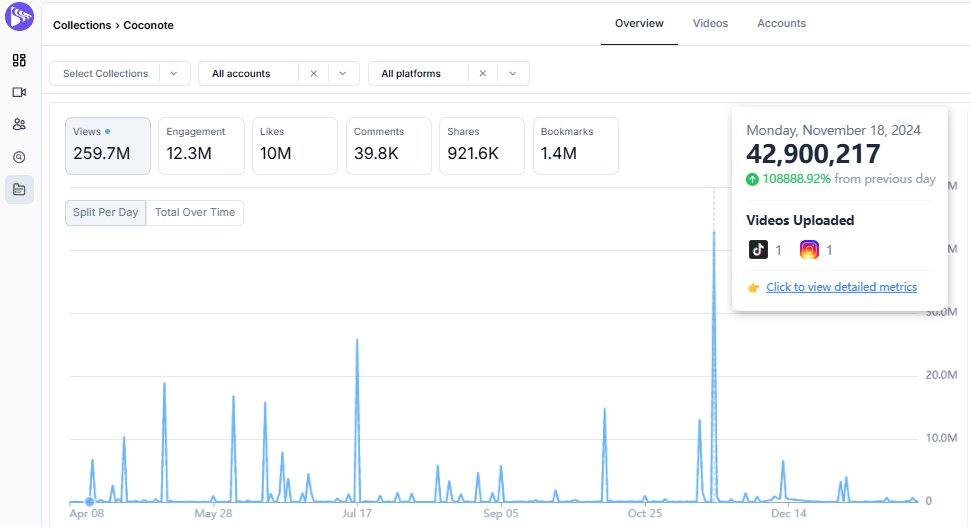The height and width of the screenshot is (527, 971).
Task: Switch chart to Split Per Day
Action: click(106, 213)
